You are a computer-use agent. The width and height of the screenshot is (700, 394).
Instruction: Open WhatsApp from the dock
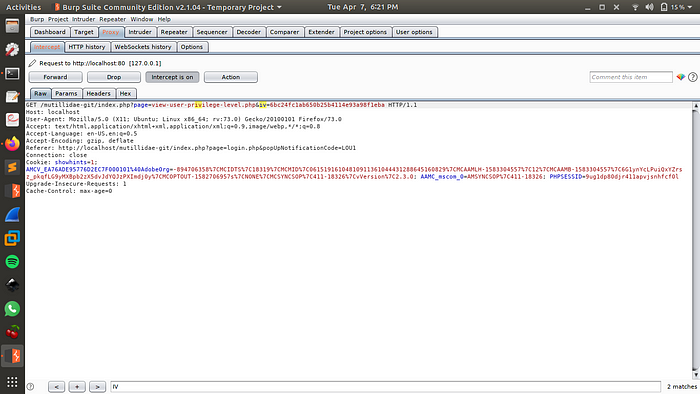coord(12,309)
